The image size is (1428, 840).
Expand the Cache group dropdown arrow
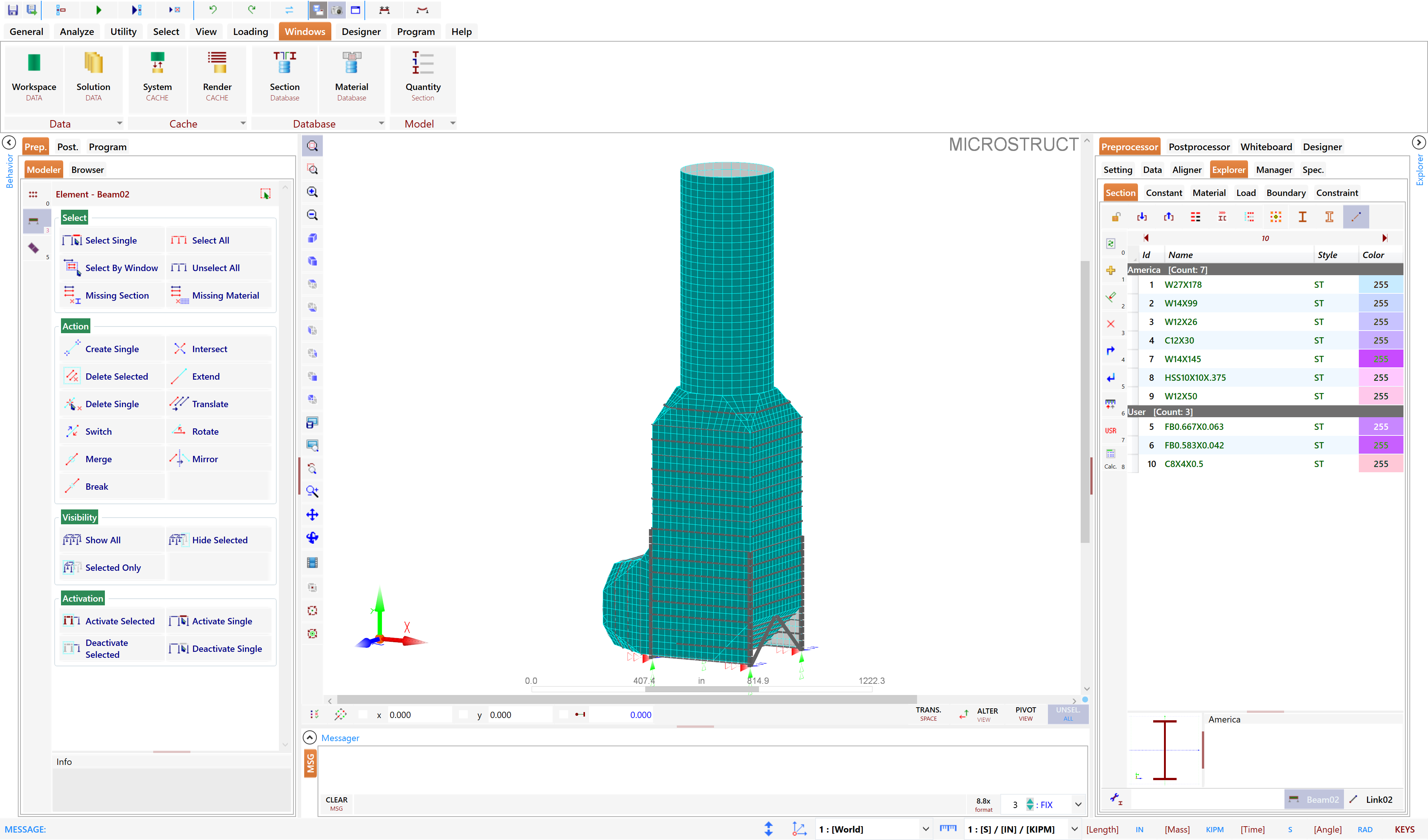point(243,123)
